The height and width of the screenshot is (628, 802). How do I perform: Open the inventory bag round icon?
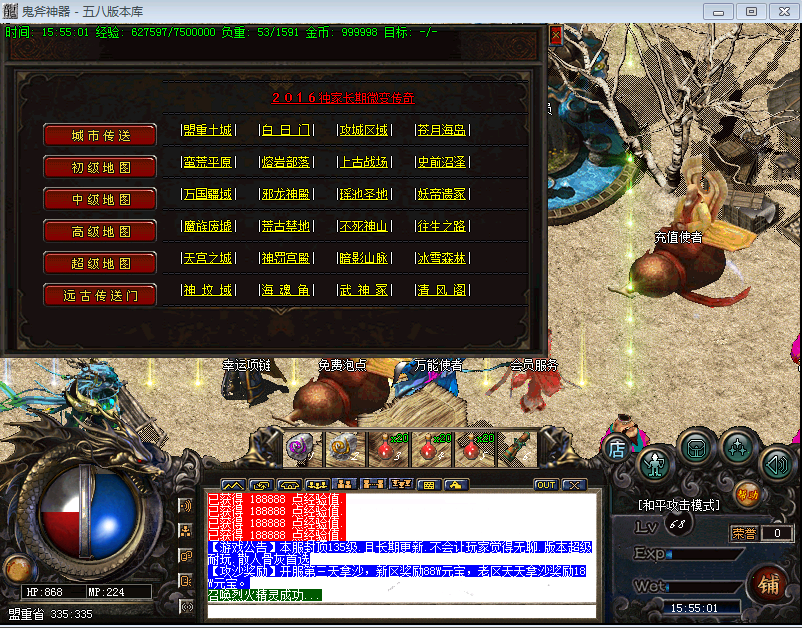point(697,448)
